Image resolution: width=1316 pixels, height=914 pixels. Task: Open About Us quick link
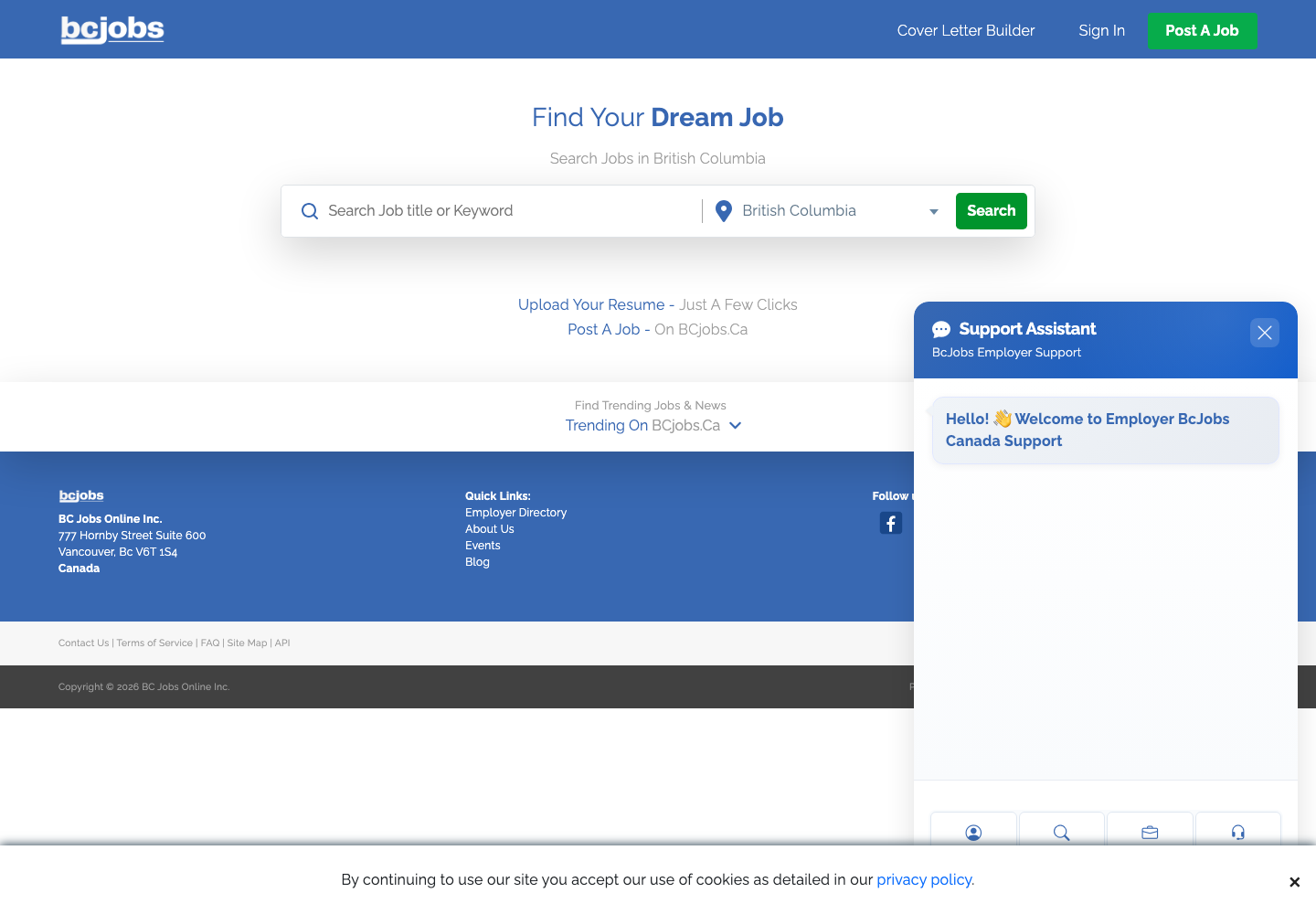[489, 529]
